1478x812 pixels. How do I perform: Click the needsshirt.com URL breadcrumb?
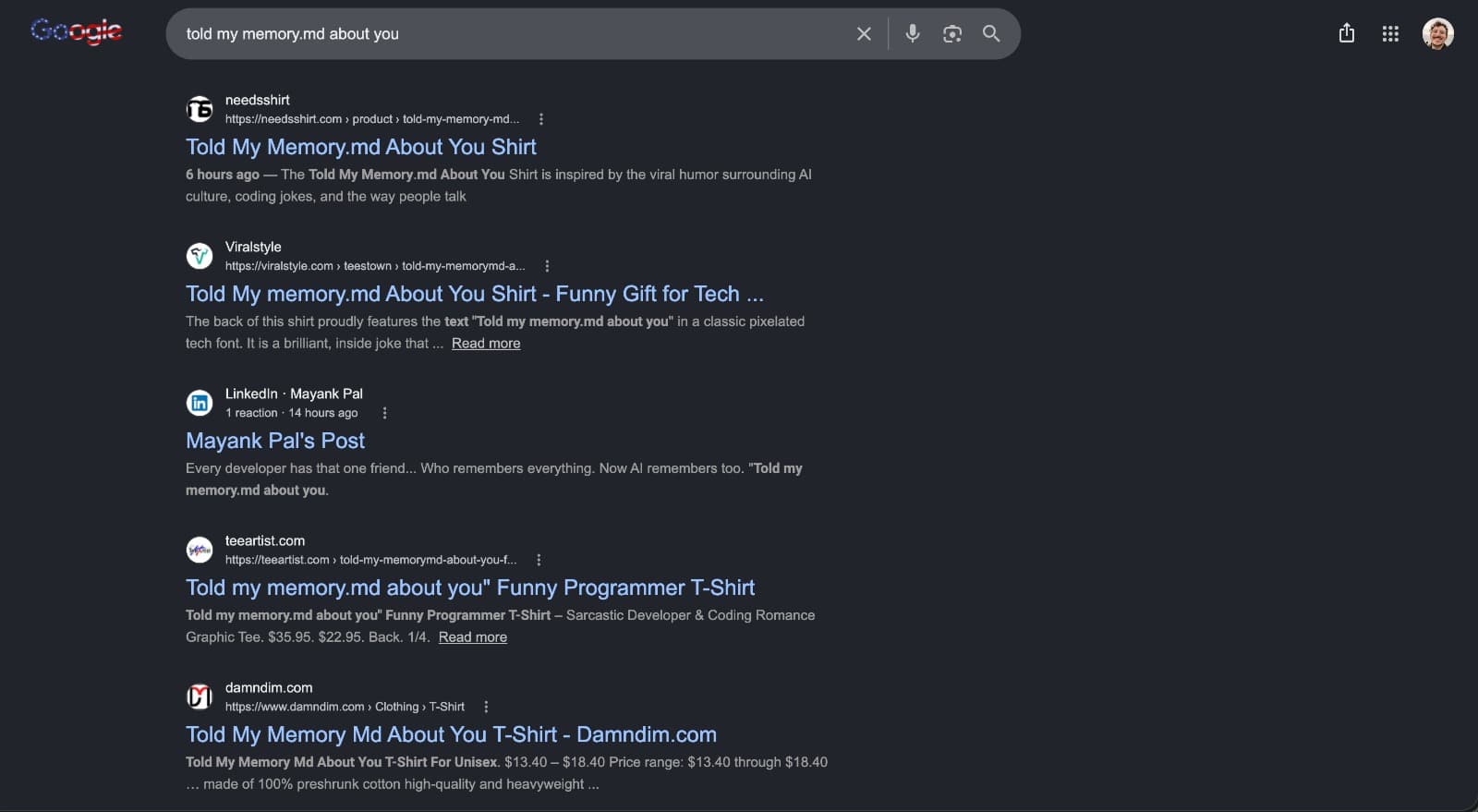(x=372, y=119)
